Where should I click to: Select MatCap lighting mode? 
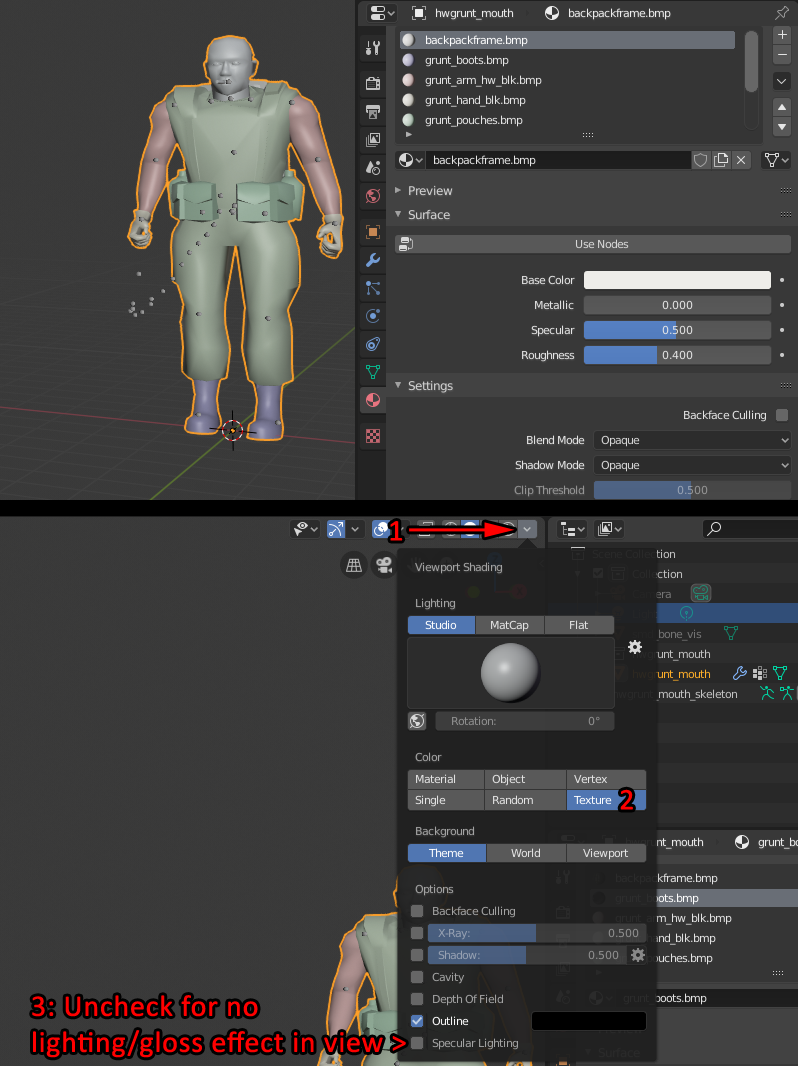point(509,625)
